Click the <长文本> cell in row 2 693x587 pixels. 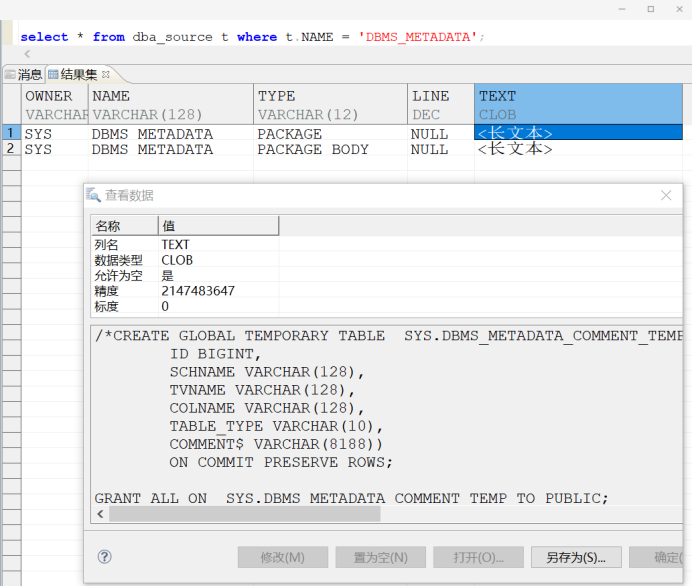click(514, 149)
